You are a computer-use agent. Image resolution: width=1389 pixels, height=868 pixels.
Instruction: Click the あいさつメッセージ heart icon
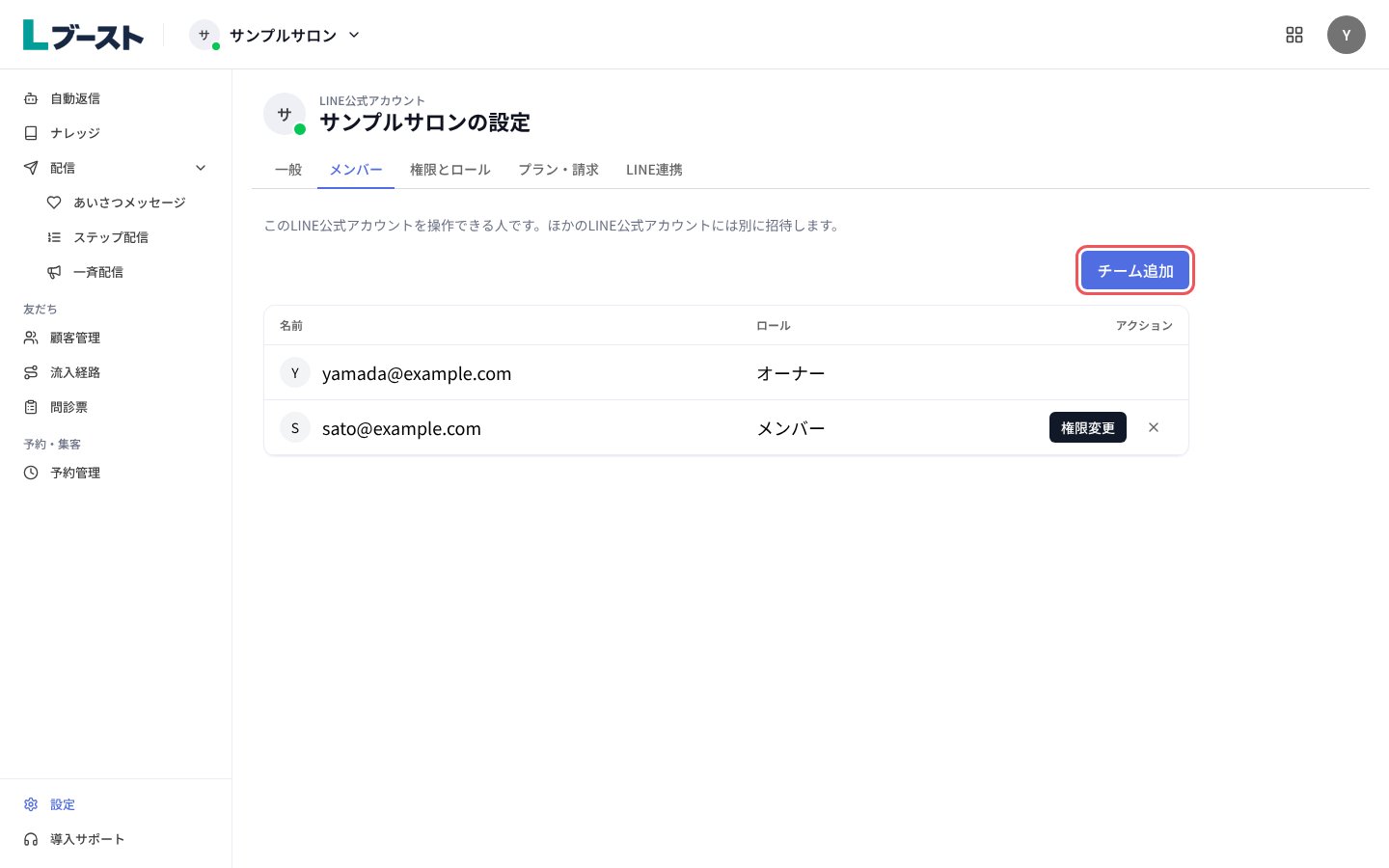coord(54,203)
